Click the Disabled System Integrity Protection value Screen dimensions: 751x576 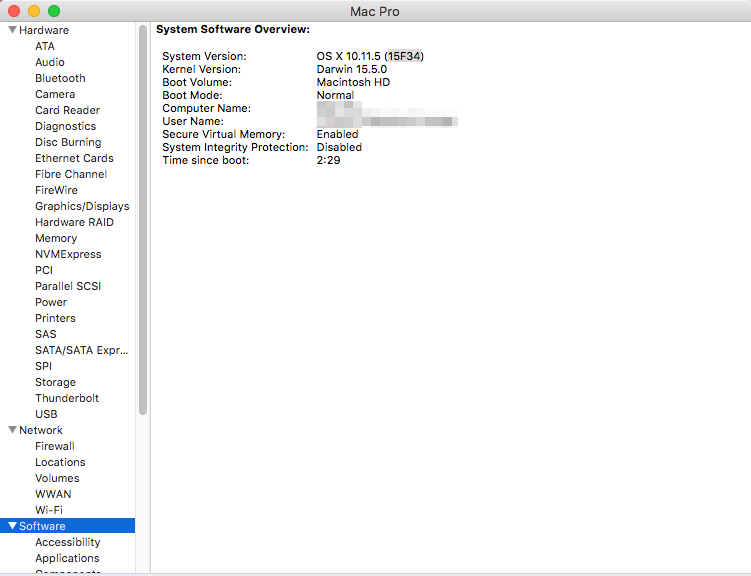339,147
